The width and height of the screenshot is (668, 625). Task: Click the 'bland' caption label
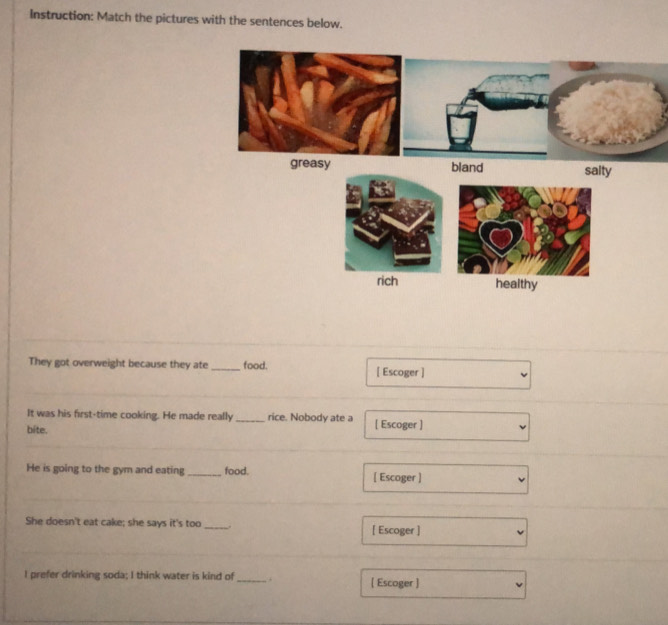467,167
